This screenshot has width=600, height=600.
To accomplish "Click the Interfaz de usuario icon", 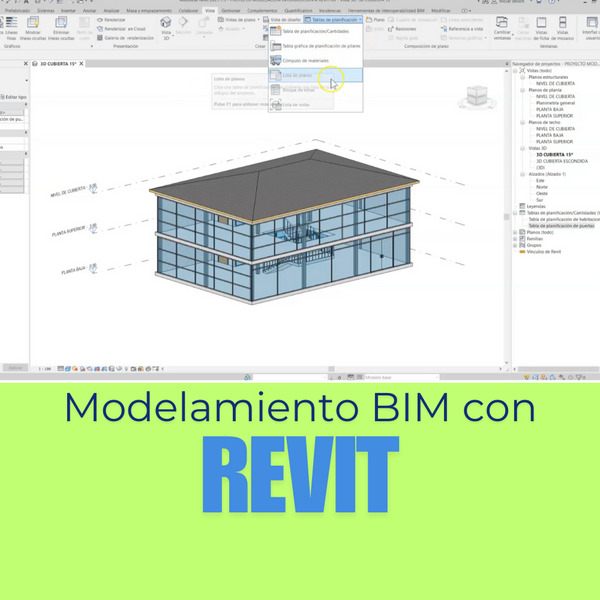I will coord(592,22).
